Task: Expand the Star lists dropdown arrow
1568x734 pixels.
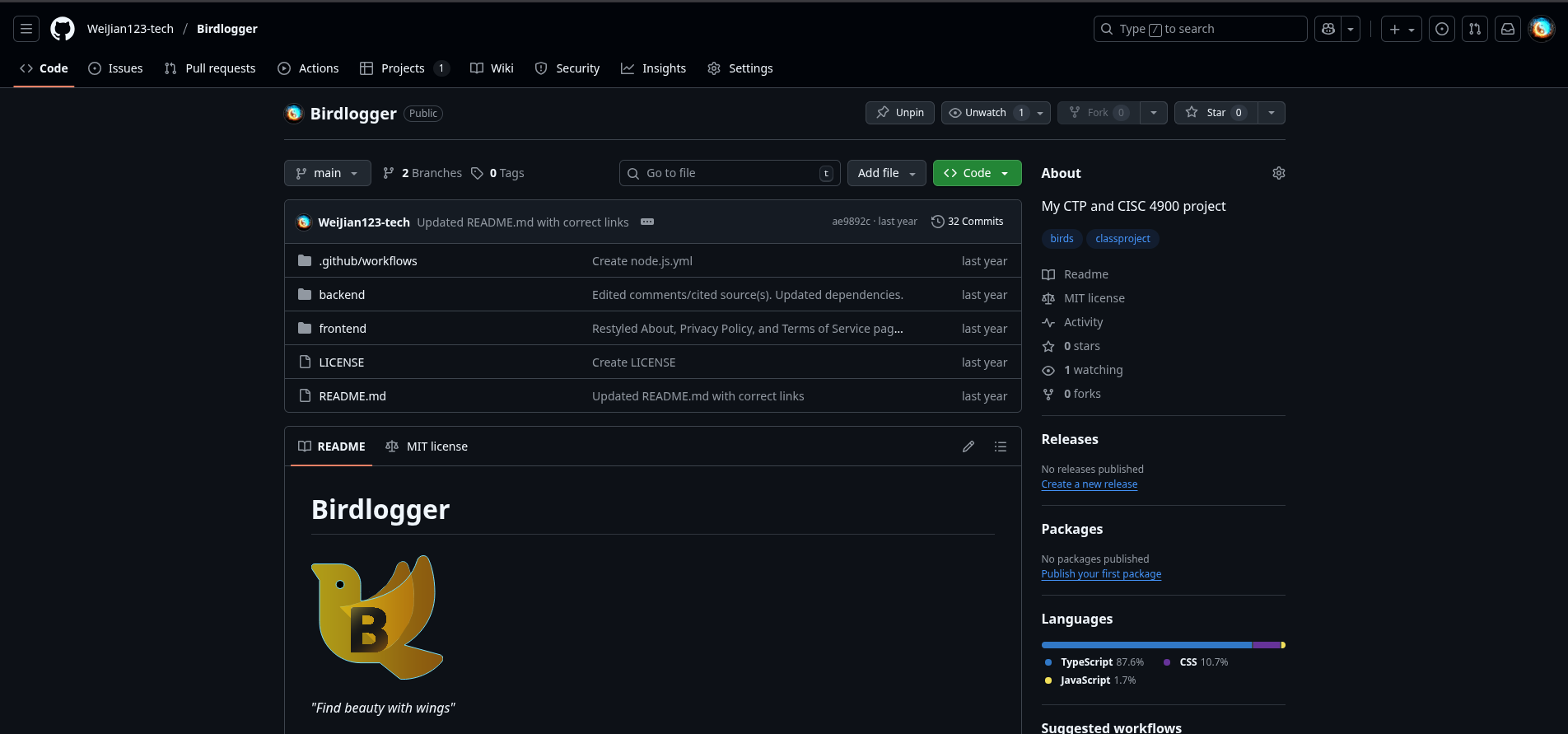Action: (x=1272, y=113)
